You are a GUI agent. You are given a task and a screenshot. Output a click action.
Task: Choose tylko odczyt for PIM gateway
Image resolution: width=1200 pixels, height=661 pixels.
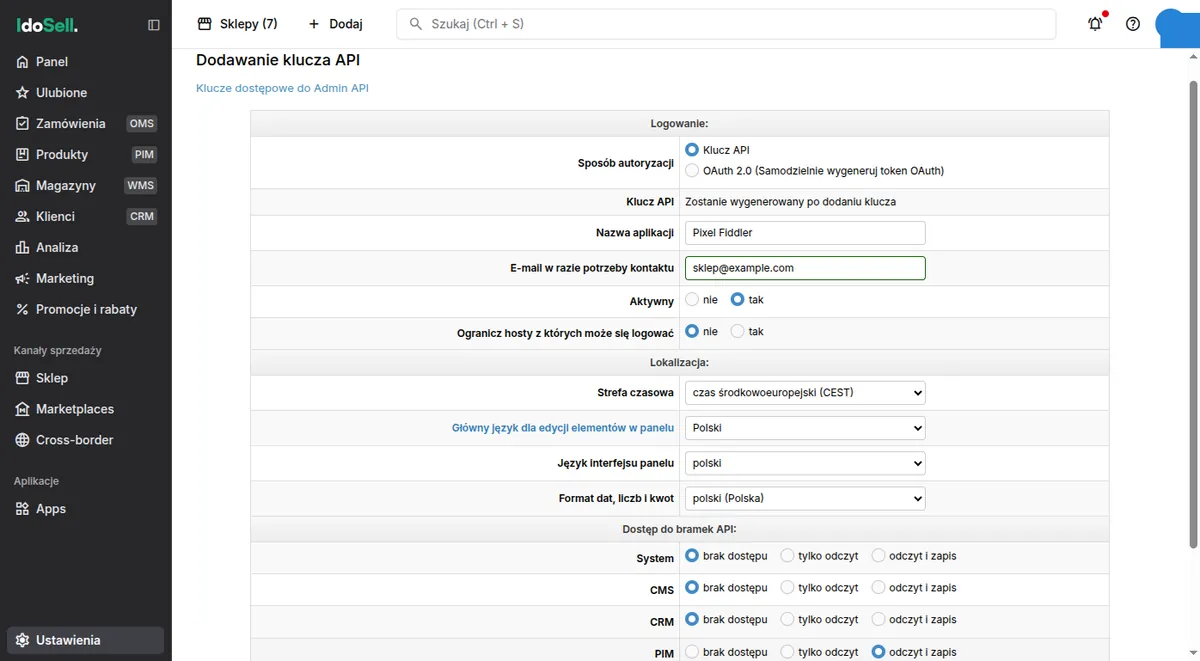pos(787,652)
